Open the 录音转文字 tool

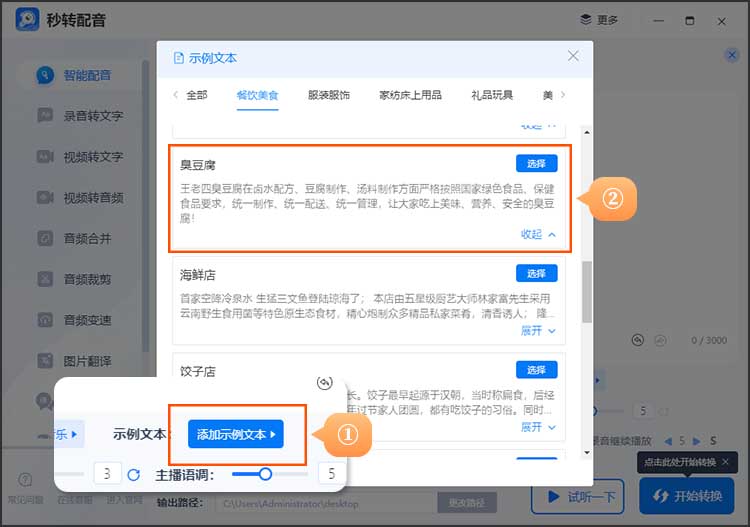coord(93,116)
